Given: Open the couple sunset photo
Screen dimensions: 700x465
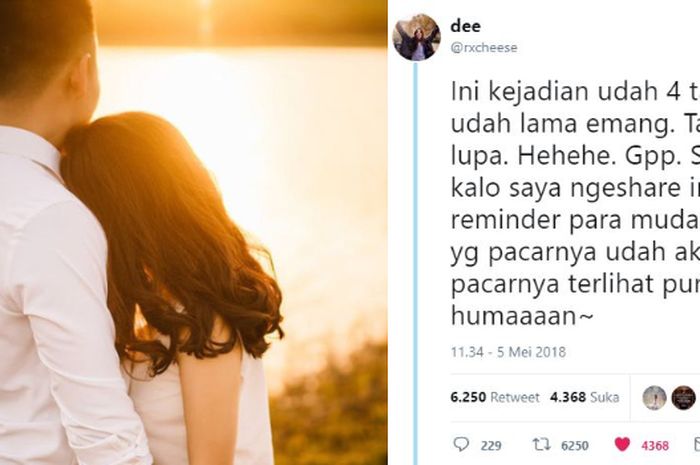Looking at the screenshot, I should click(x=193, y=232).
